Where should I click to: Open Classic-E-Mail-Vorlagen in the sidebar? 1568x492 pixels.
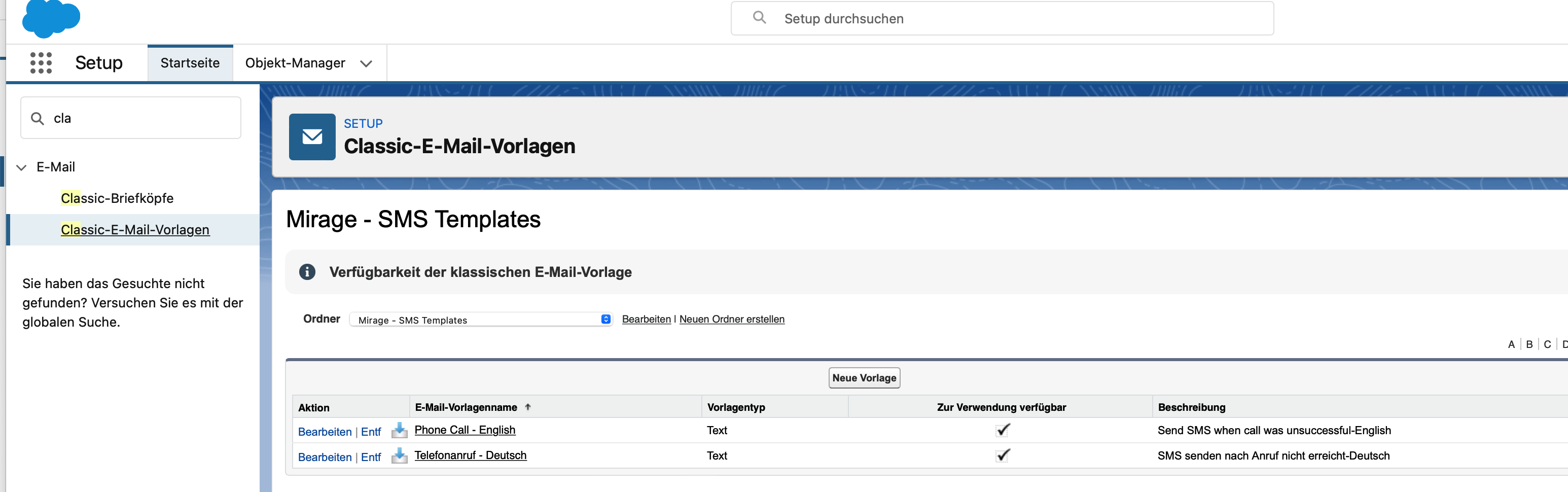click(135, 230)
